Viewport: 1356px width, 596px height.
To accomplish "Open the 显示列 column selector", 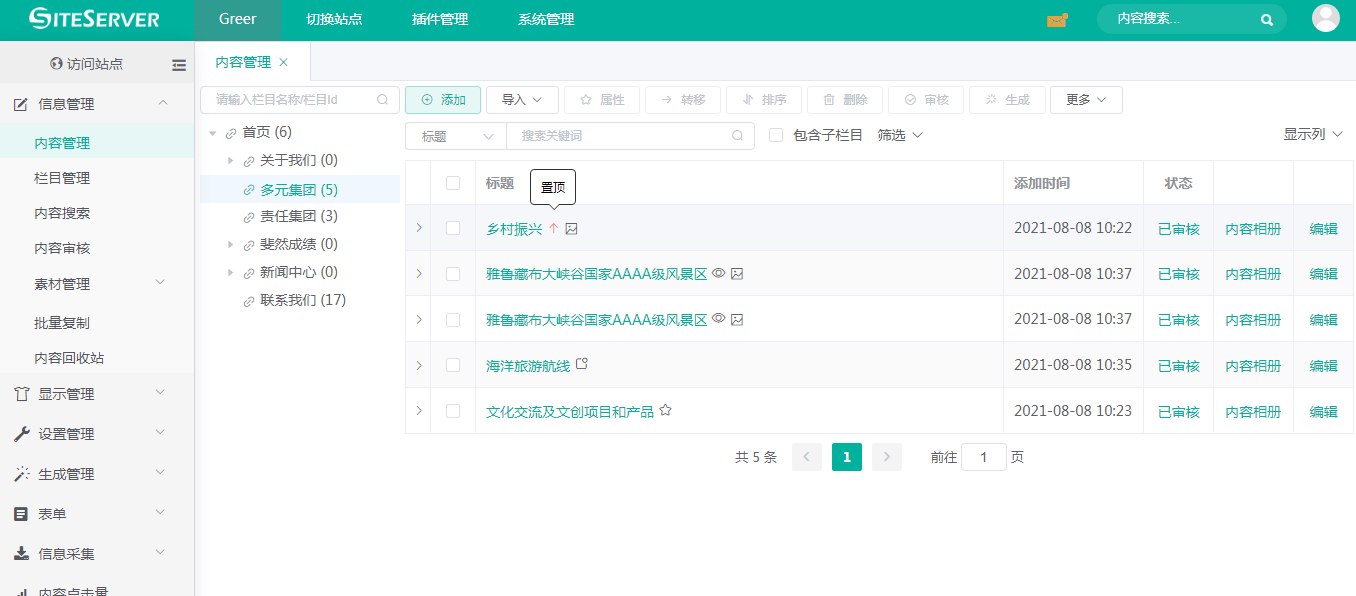I will [1312, 134].
